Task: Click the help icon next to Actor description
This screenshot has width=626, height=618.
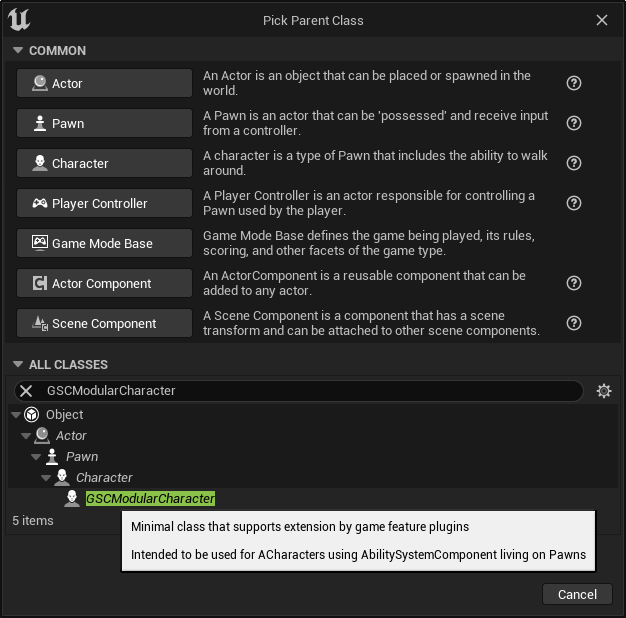Action: [574, 83]
